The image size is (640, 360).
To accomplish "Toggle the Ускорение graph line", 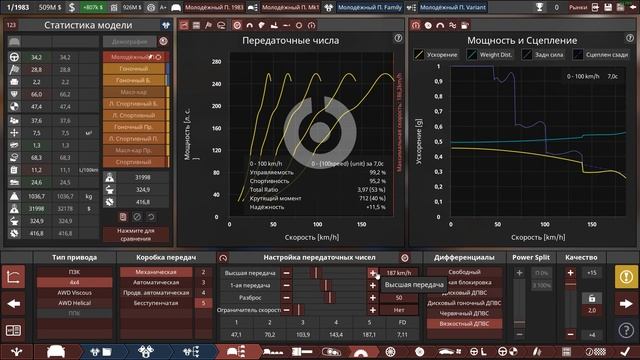I will [436, 55].
